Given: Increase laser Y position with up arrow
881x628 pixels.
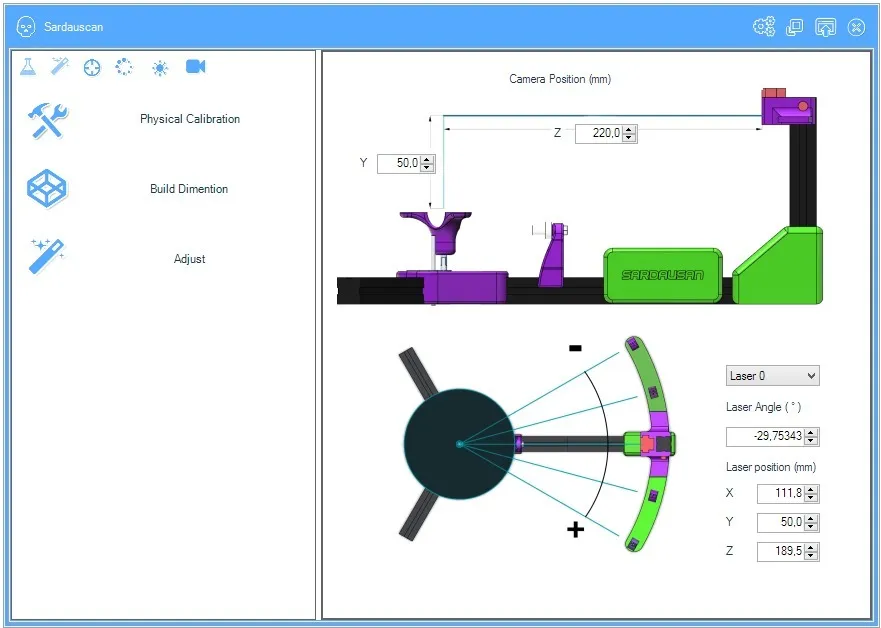Looking at the screenshot, I should (x=811, y=518).
